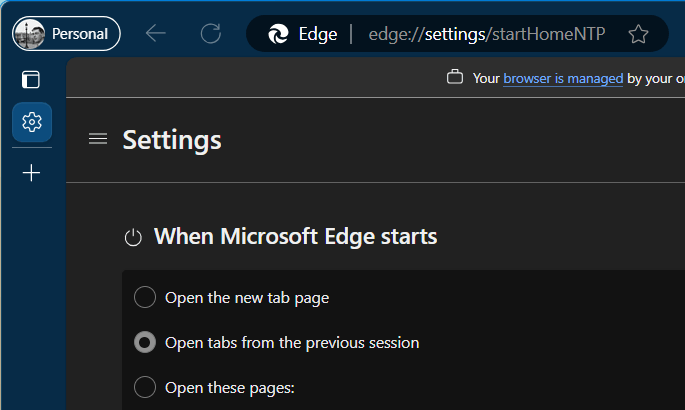Open a new tab with plus icon

(x=31, y=173)
